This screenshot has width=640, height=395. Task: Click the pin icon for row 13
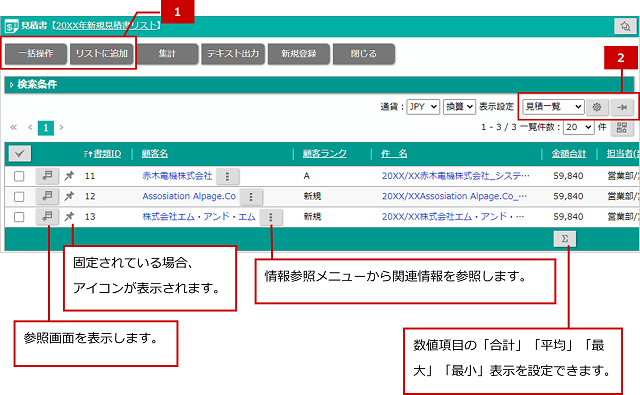(69, 217)
